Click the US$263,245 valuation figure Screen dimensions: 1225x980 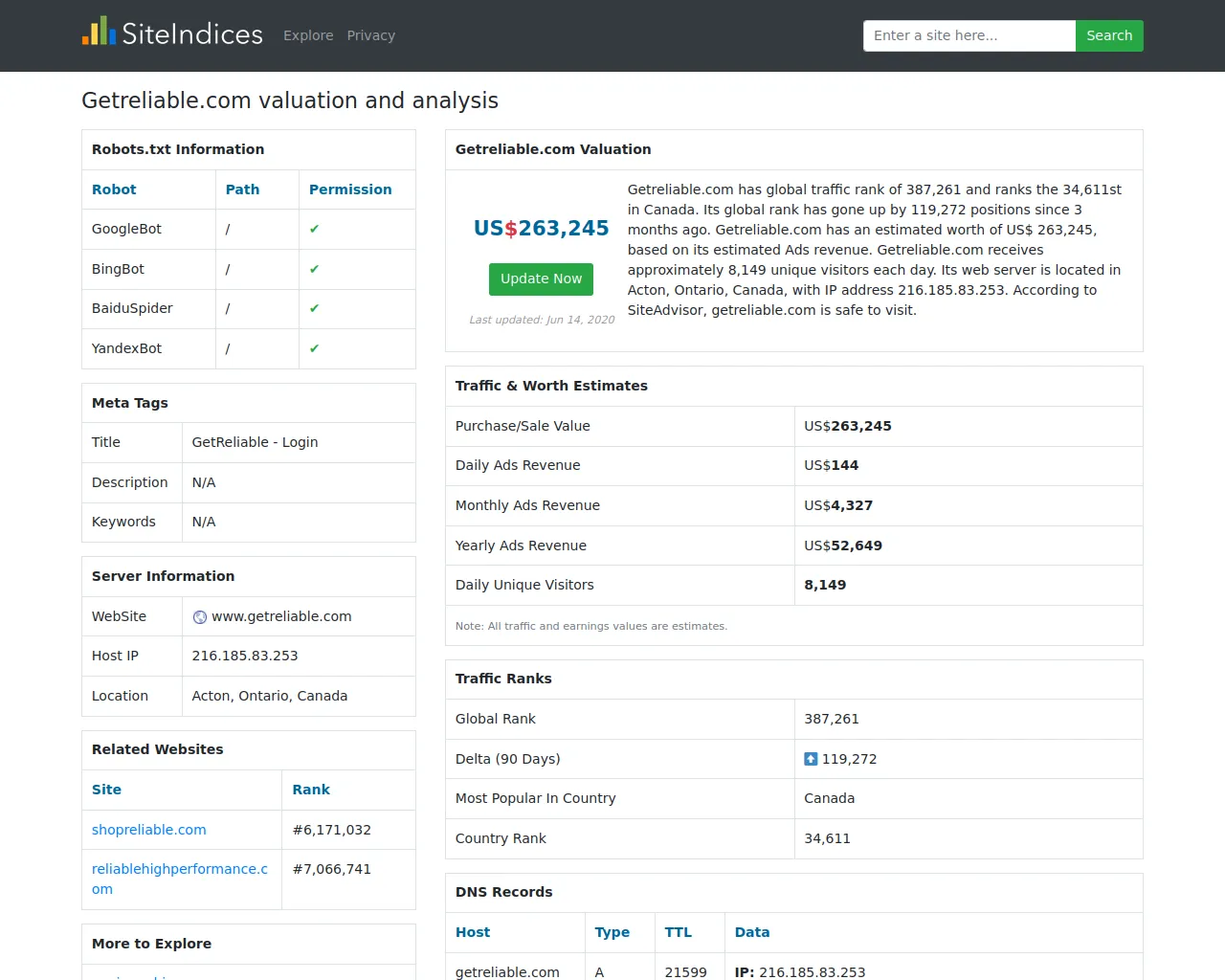tap(541, 228)
